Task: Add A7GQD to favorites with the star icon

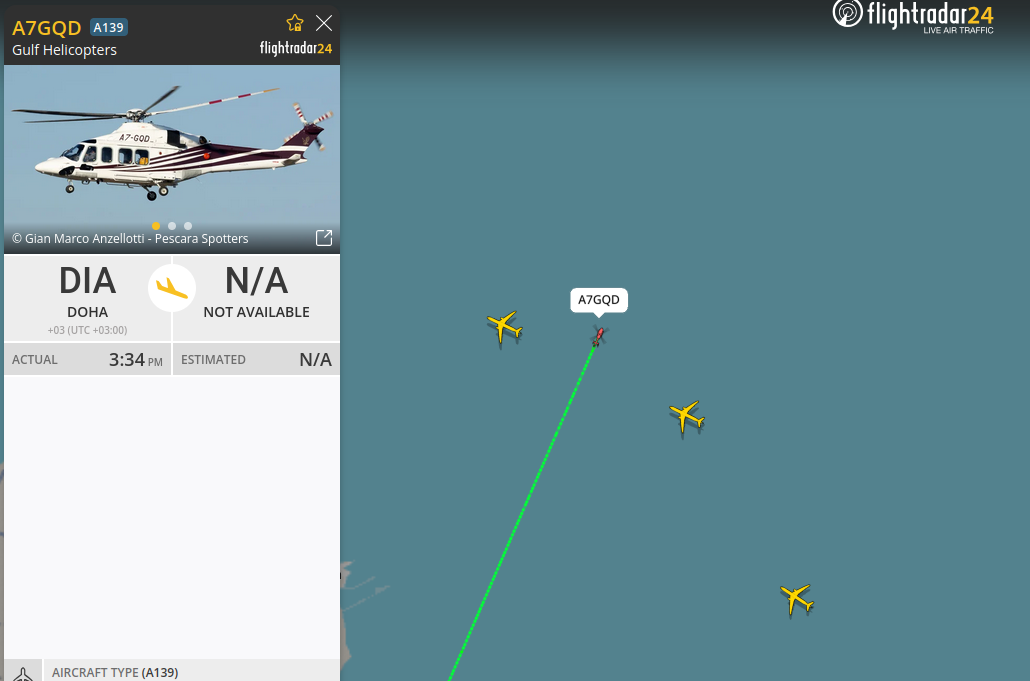Action: point(295,23)
